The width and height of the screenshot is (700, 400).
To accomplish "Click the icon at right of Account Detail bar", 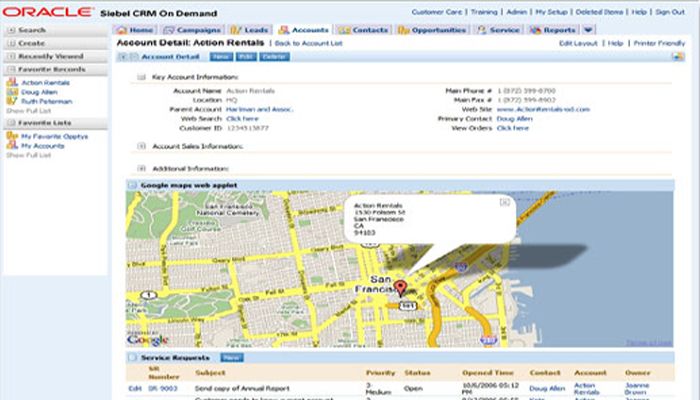I will coord(678,56).
